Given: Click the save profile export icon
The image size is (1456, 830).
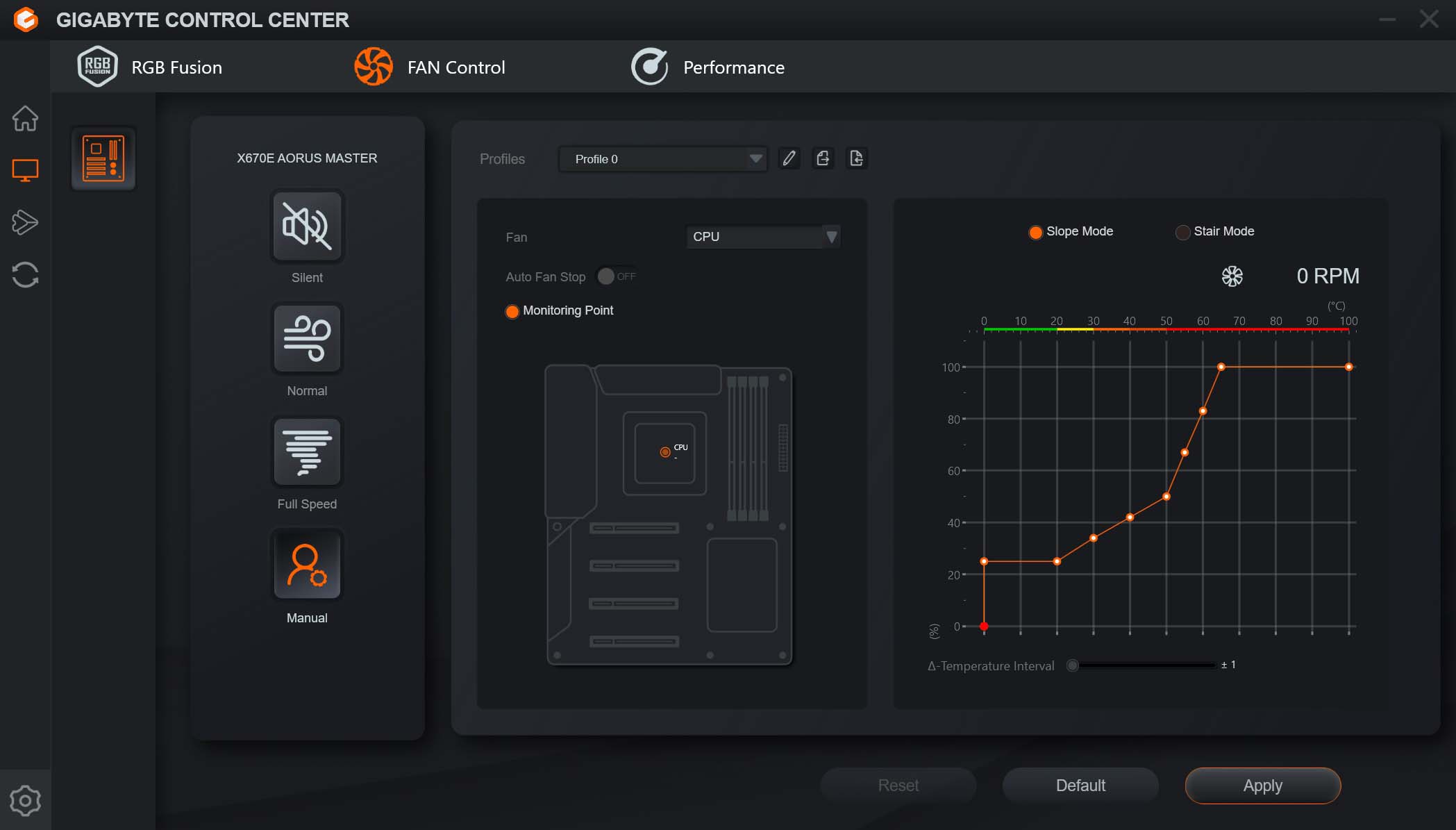Looking at the screenshot, I should 822,159.
